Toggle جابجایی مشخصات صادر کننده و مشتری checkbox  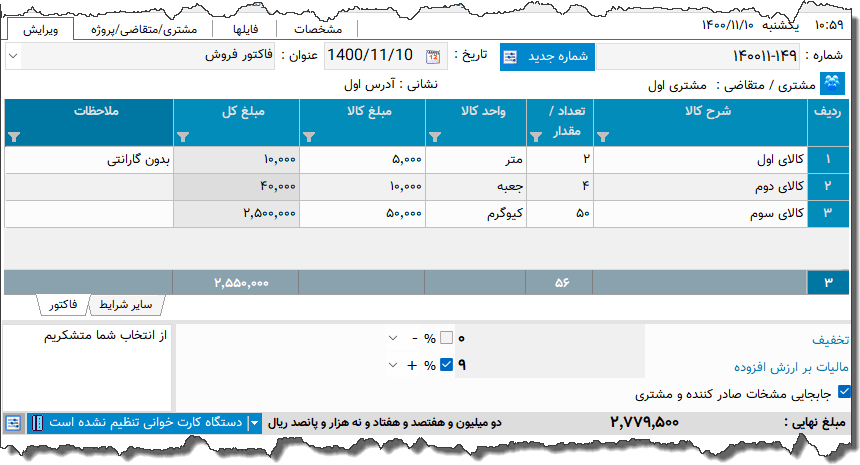pos(844,392)
